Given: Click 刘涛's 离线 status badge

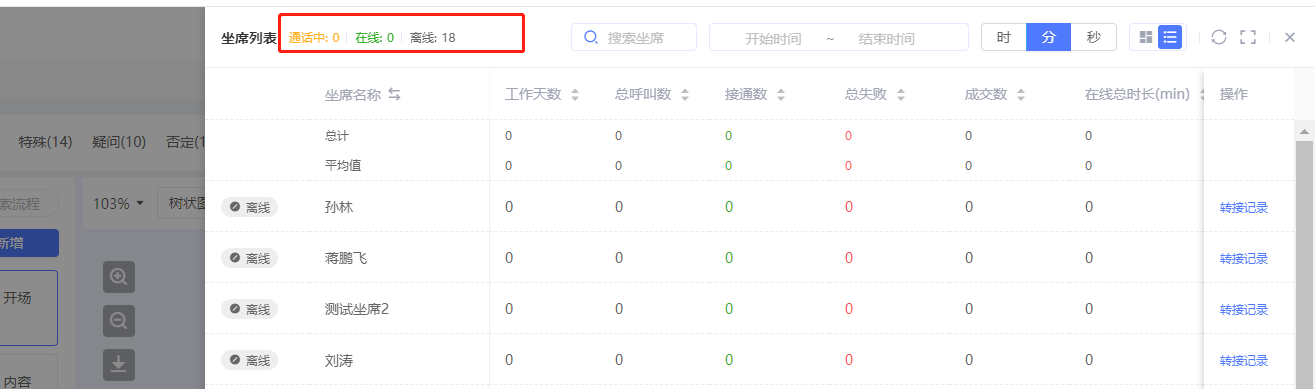Looking at the screenshot, I should 249,360.
